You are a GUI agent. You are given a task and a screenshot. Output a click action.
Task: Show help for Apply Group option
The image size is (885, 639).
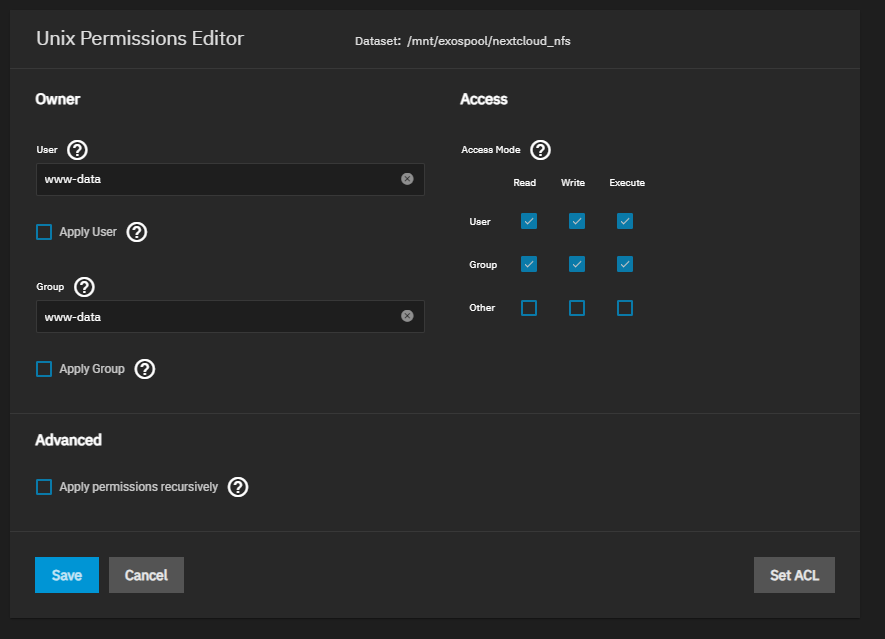[145, 369]
